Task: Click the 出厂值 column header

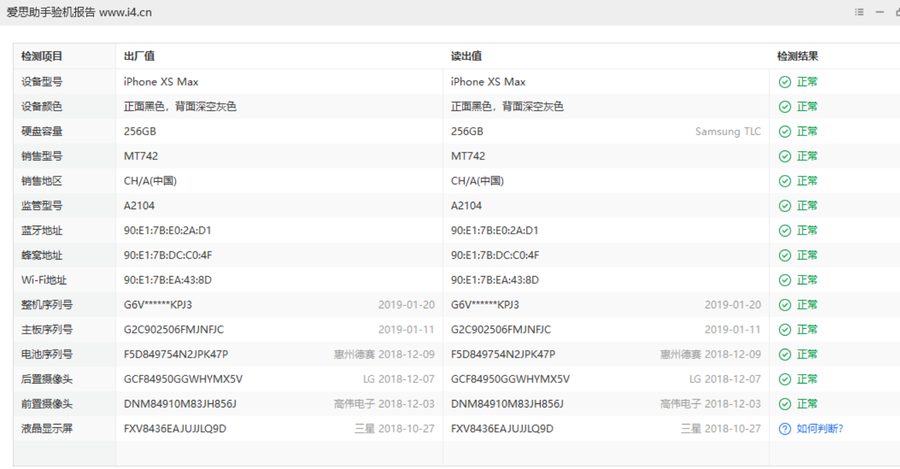Action: 139,56
